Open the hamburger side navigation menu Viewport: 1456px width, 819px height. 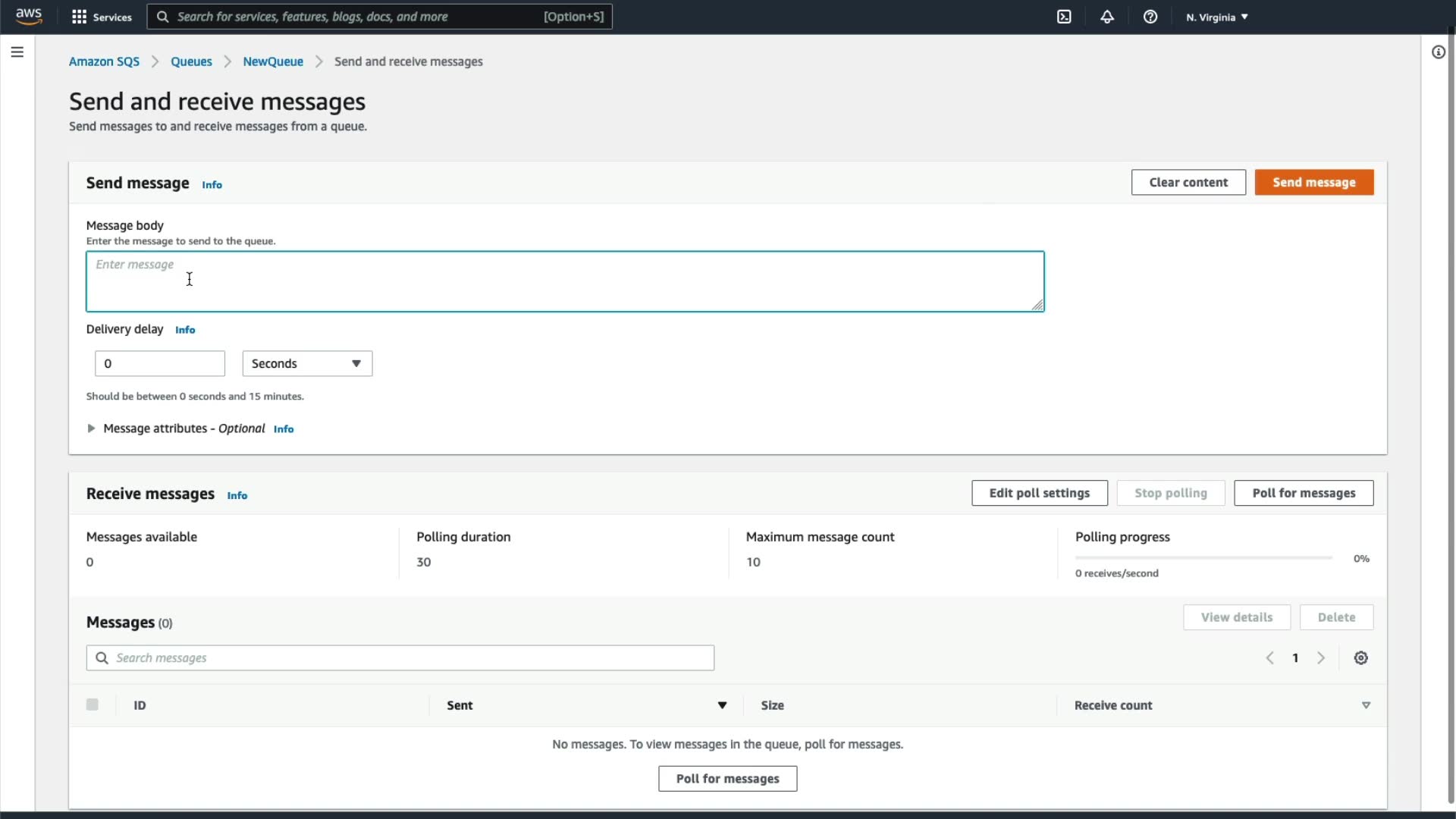pyautogui.click(x=17, y=52)
